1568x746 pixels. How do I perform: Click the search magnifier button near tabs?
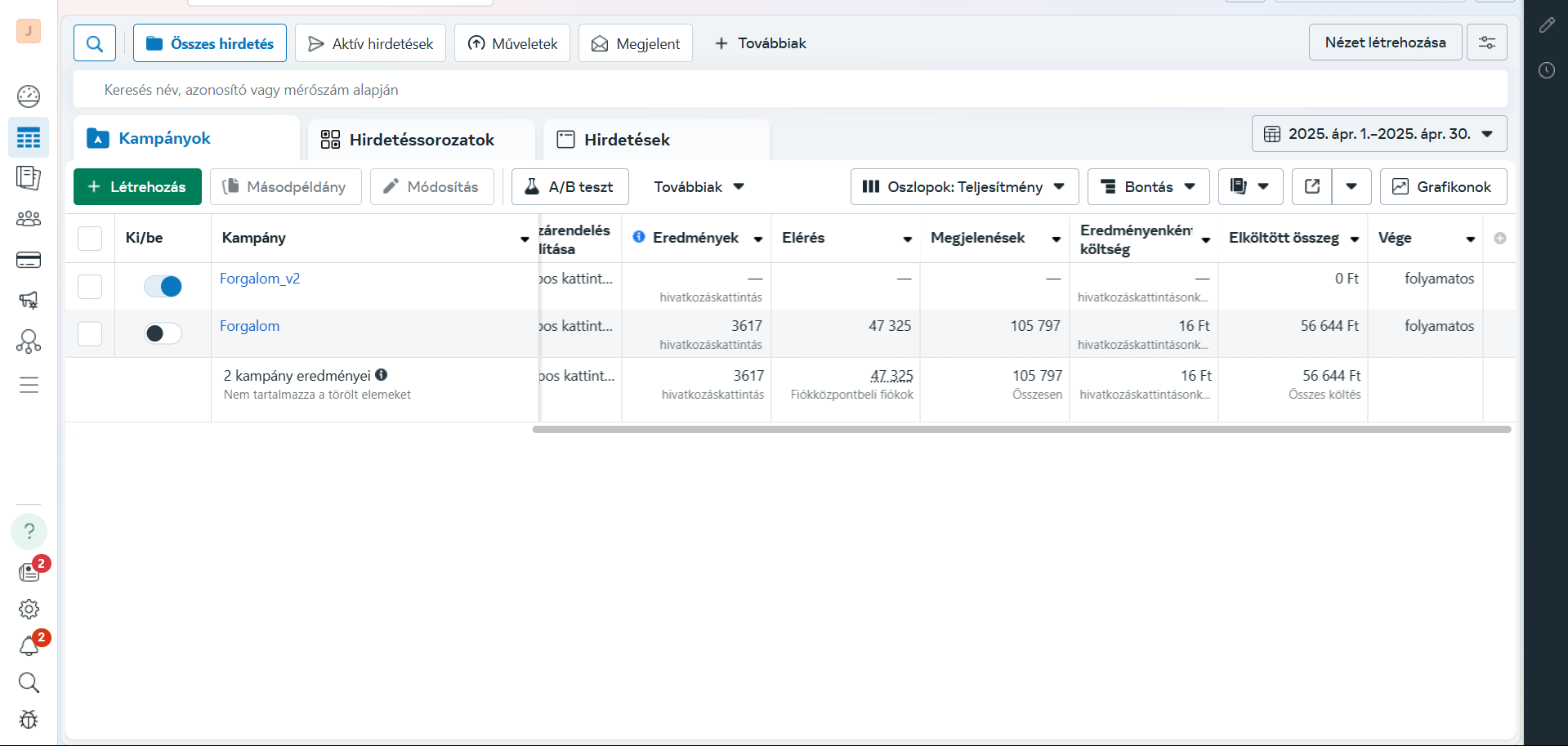pos(95,43)
